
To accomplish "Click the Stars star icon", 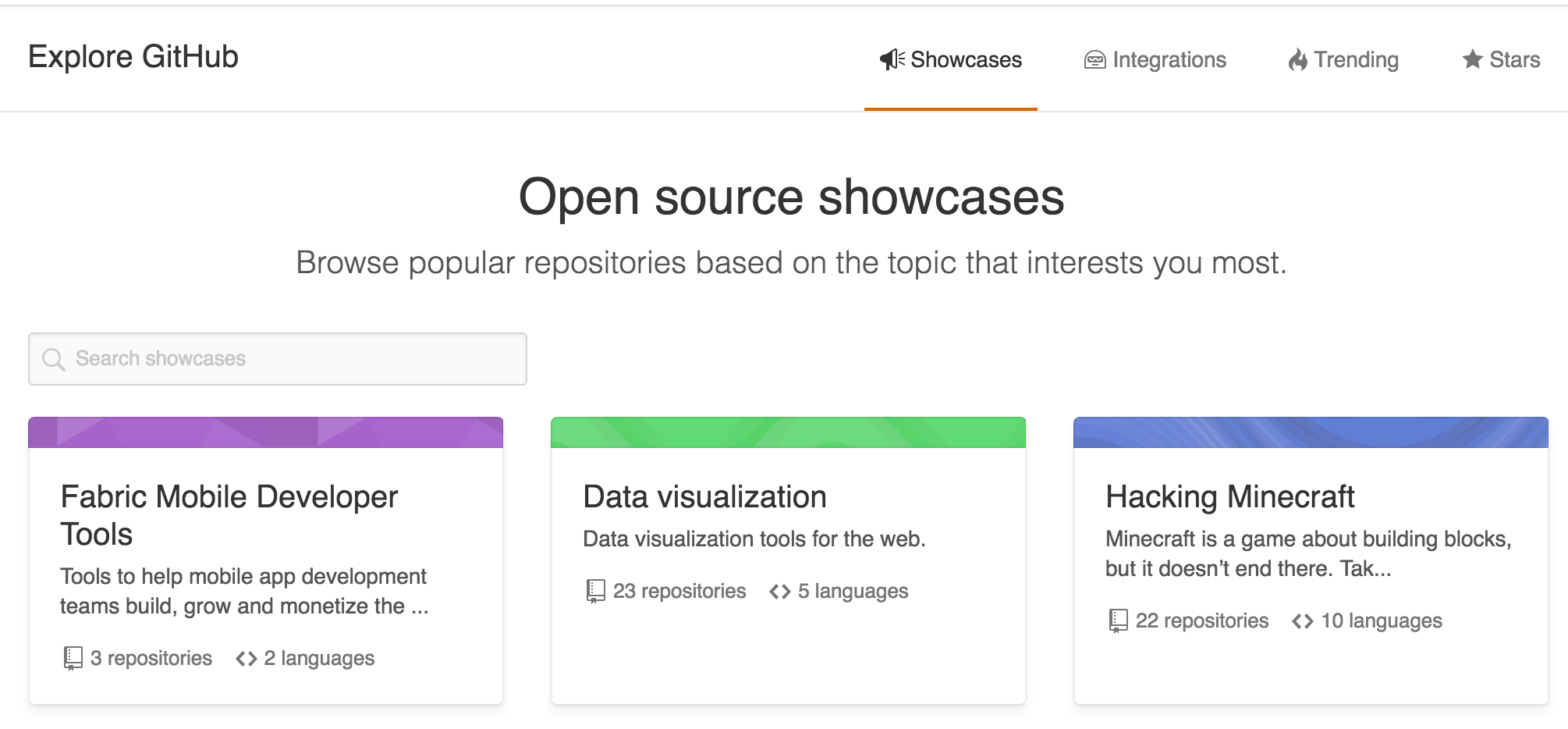I will (1473, 59).
